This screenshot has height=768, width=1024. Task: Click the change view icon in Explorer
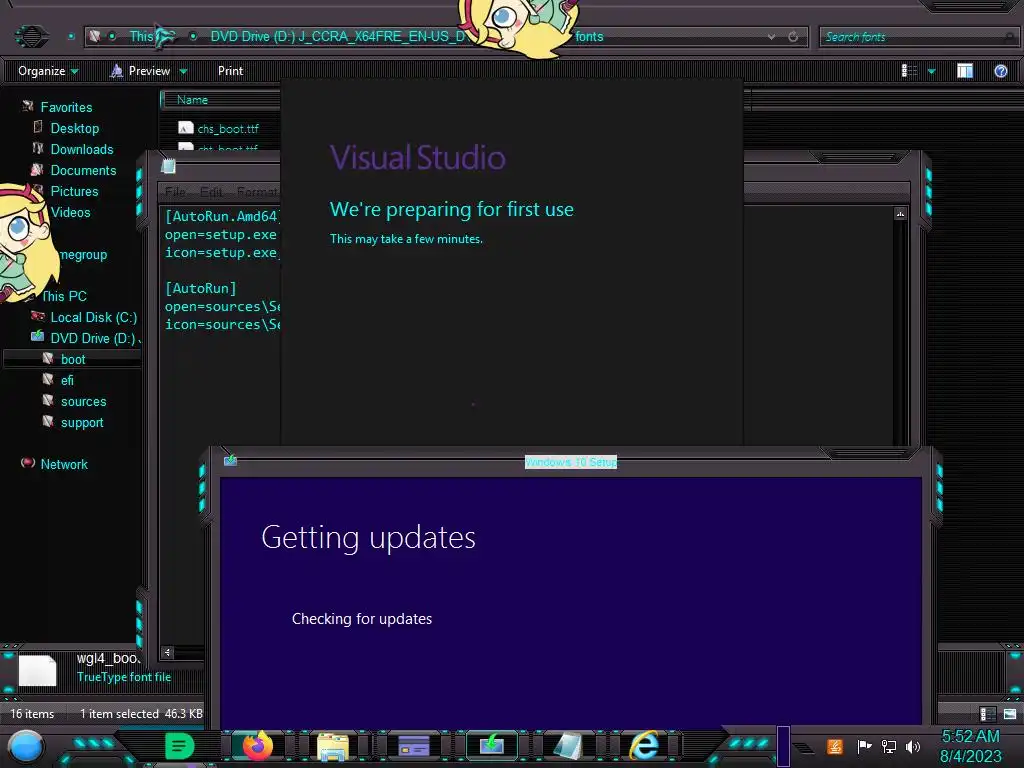point(909,71)
